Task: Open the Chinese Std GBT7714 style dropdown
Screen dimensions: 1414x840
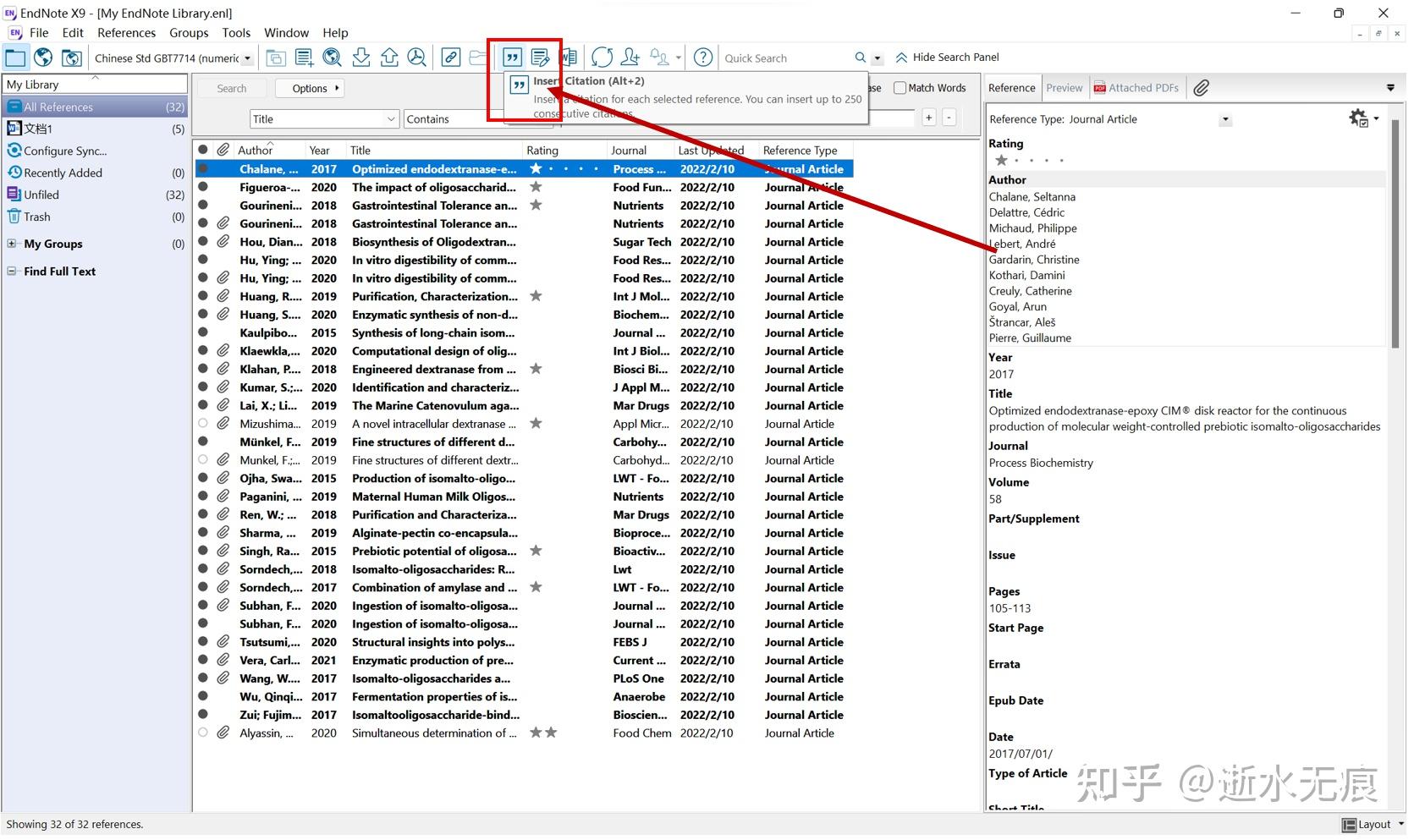Action: click(x=248, y=58)
